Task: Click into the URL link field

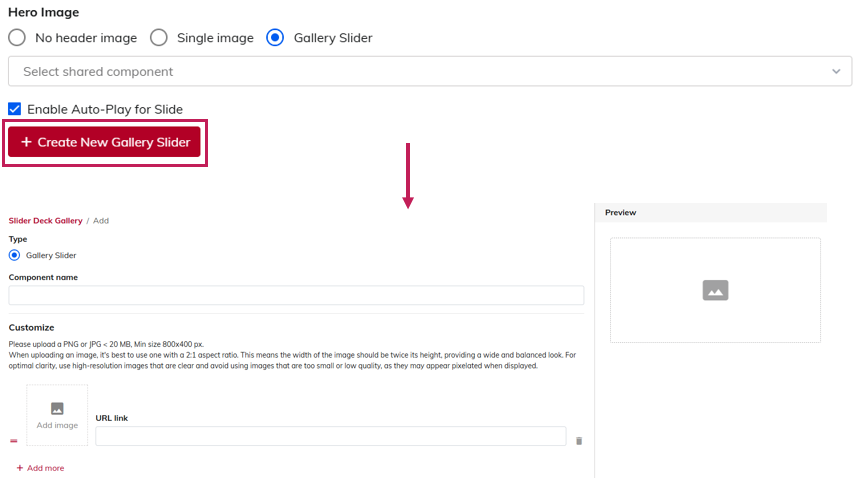Action: click(x=330, y=436)
